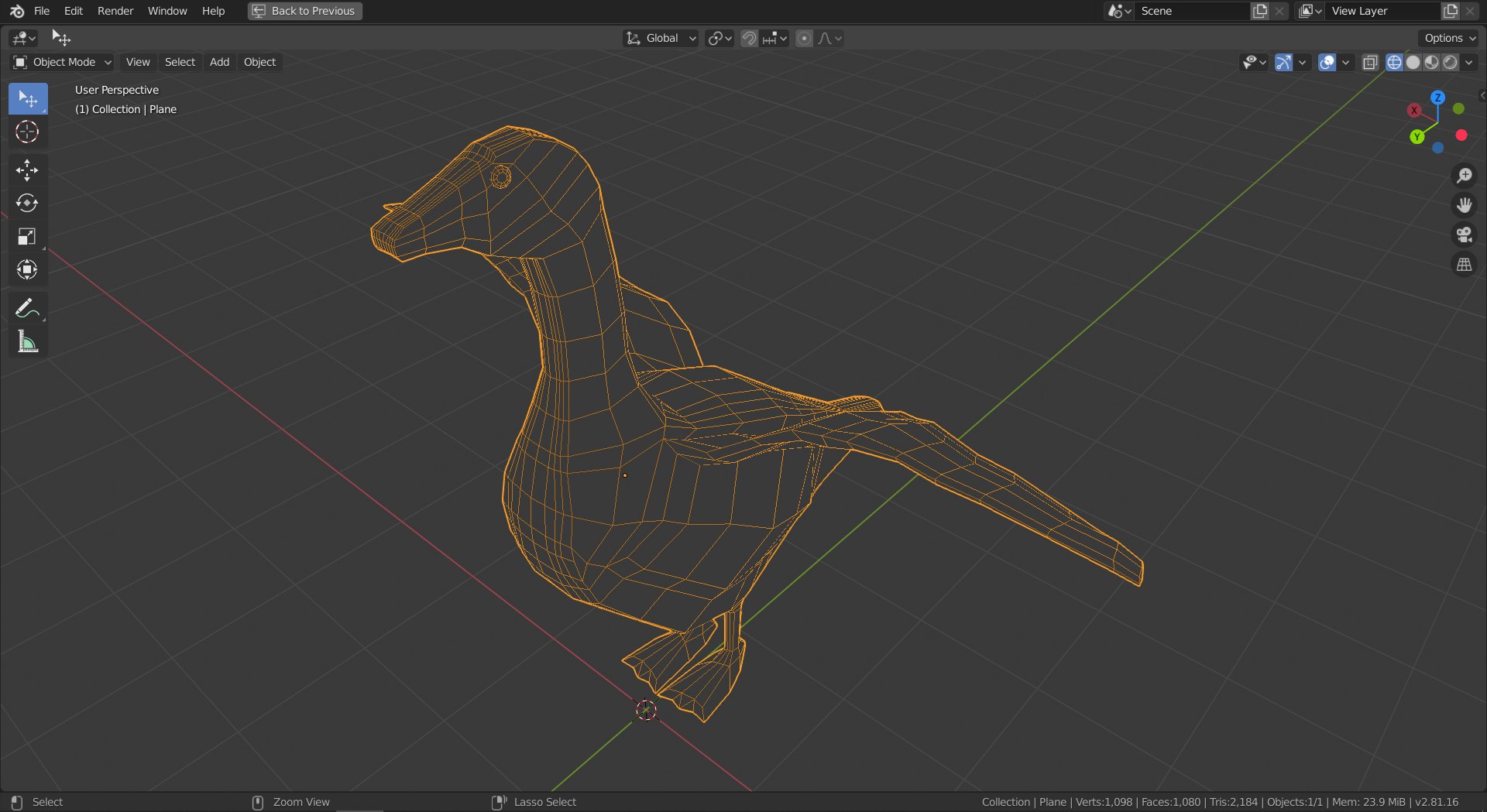Open the view layer browse dropdown
This screenshot has height=812, width=1487.
click(x=1310, y=11)
